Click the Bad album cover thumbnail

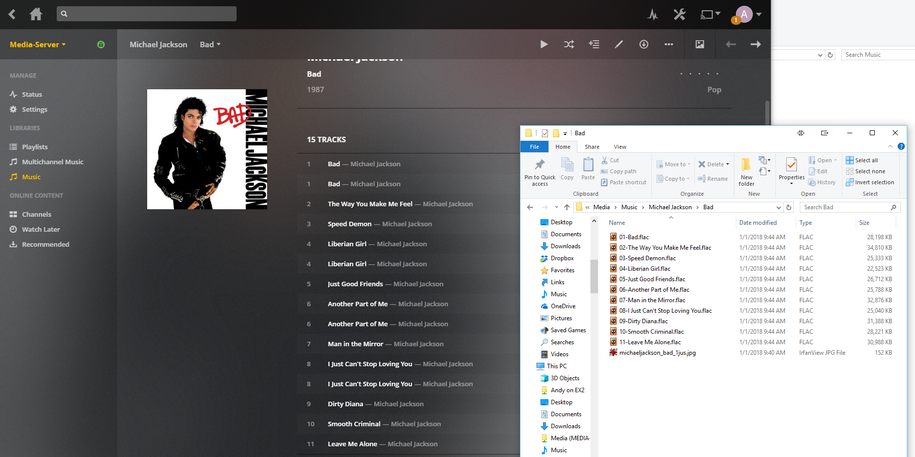click(x=207, y=149)
